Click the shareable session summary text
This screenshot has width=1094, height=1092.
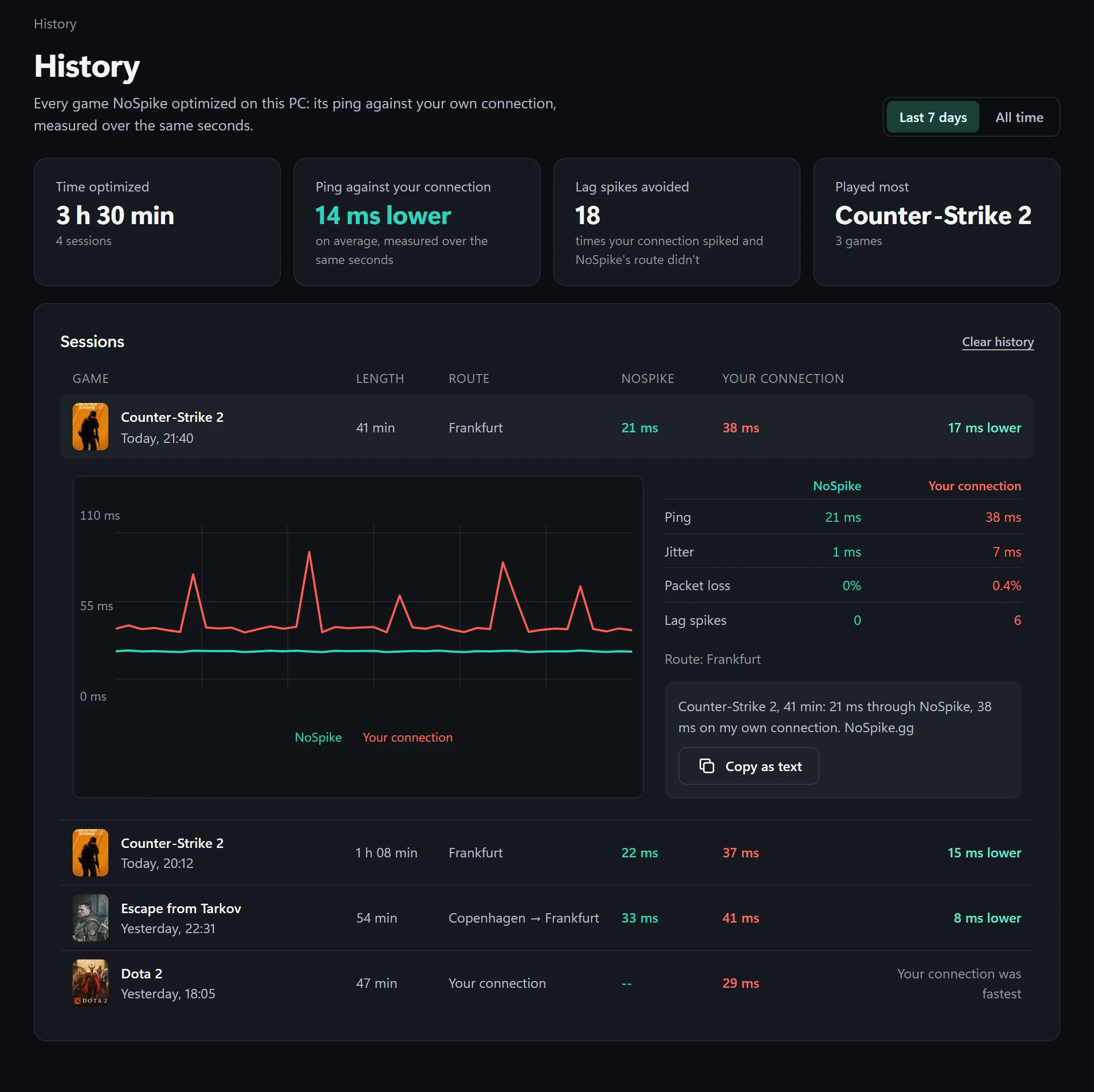pyautogui.click(x=835, y=717)
